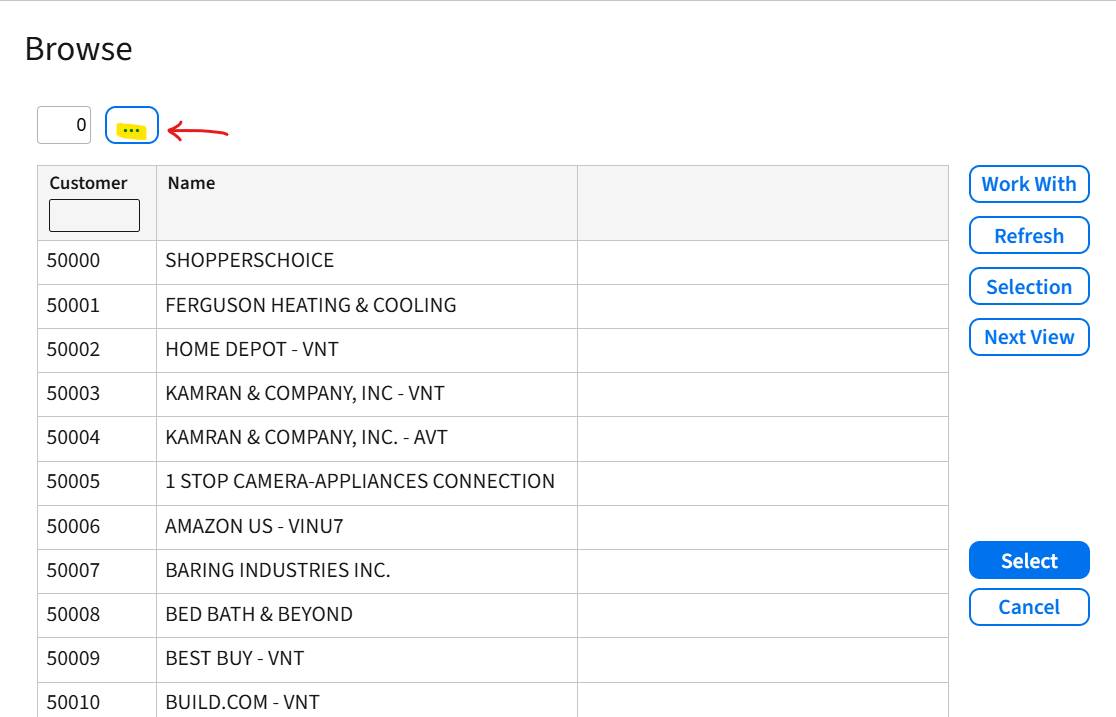Click the Customer filter input box

(95, 215)
